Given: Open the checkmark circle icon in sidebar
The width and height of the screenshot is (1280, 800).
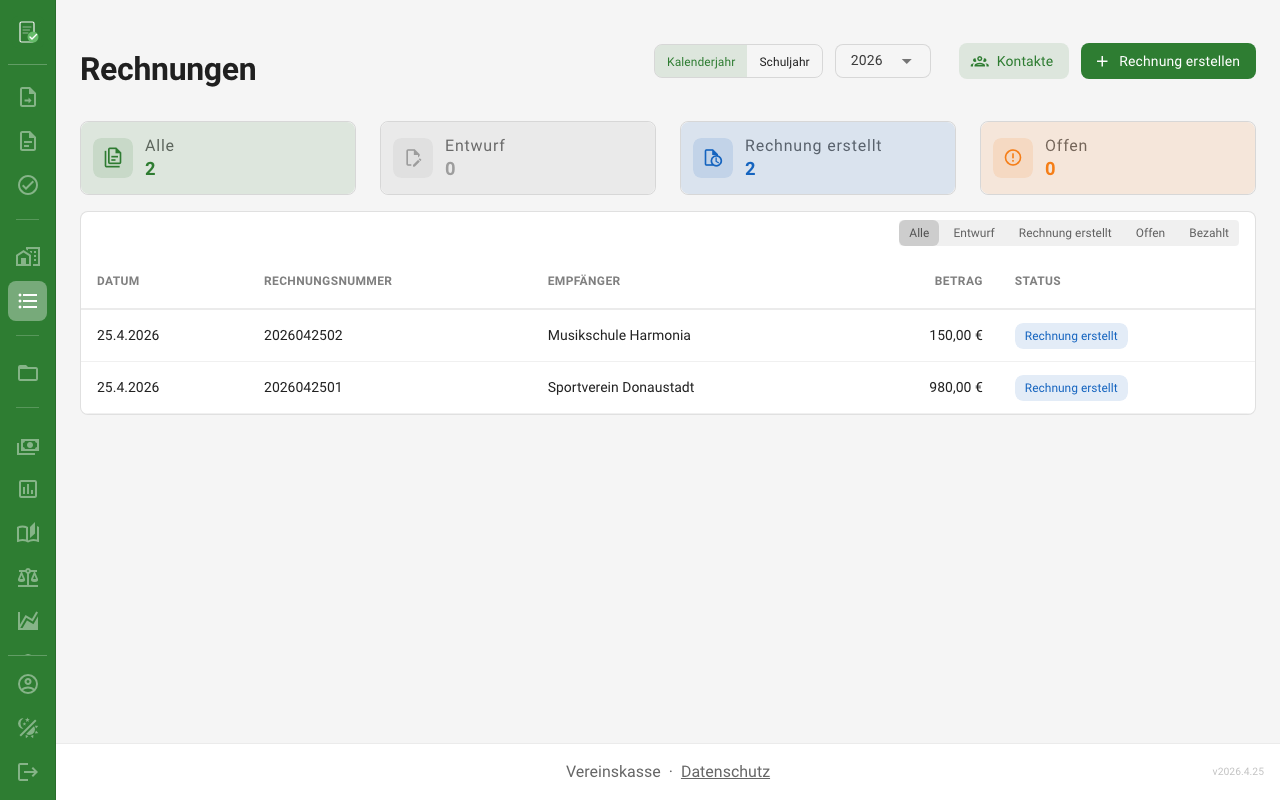Looking at the screenshot, I should click(x=28, y=185).
